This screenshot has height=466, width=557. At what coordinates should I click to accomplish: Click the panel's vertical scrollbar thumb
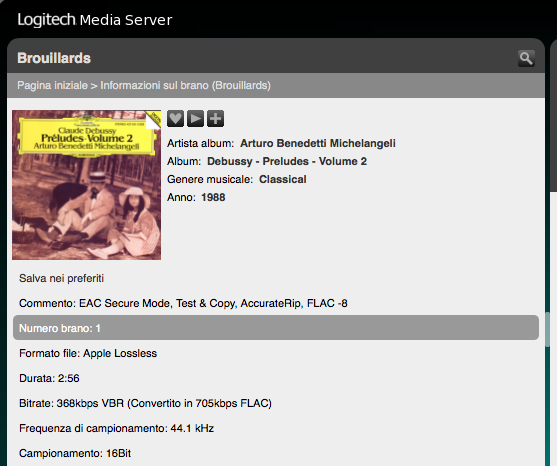pyautogui.click(x=547, y=330)
